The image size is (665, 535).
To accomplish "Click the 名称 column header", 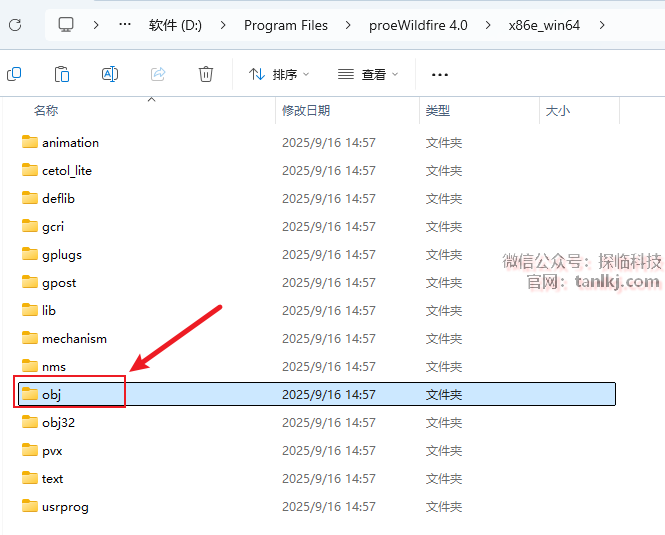I will click(46, 111).
